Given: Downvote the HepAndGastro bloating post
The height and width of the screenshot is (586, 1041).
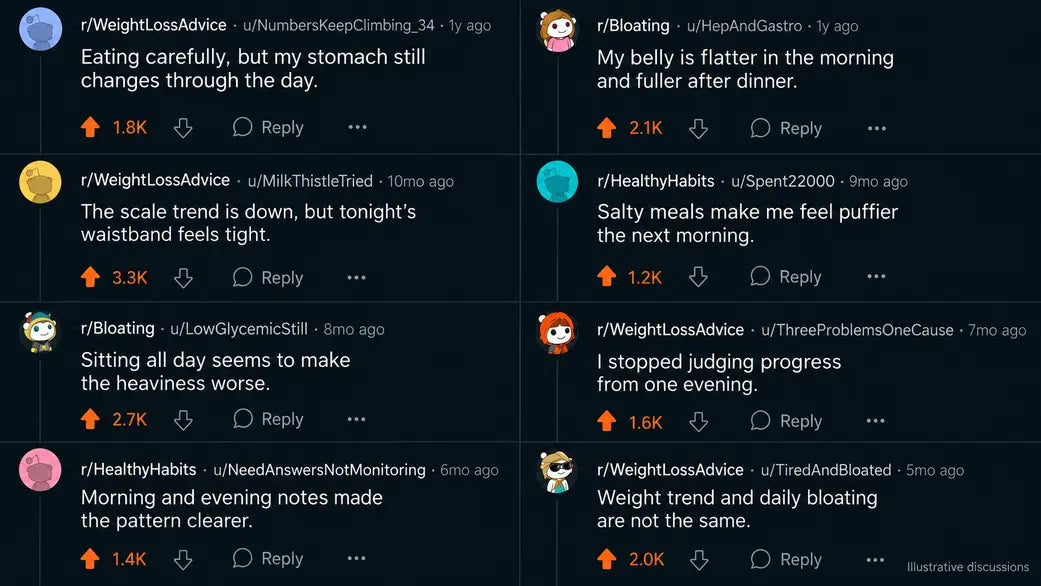Looking at the screenshot, I should pyautogui.click(x=698, y=128).
